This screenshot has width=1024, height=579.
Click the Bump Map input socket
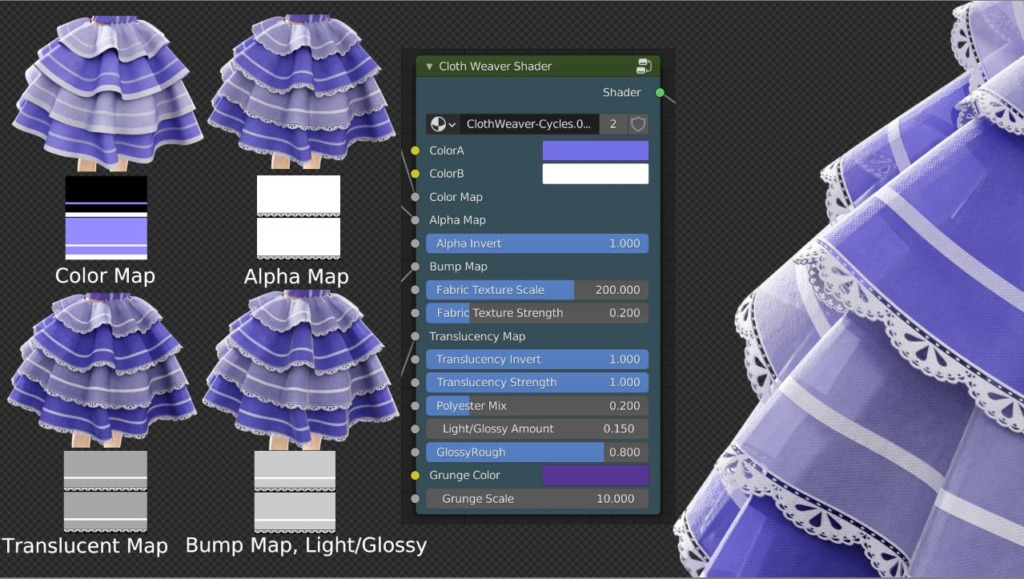[415, 267]
